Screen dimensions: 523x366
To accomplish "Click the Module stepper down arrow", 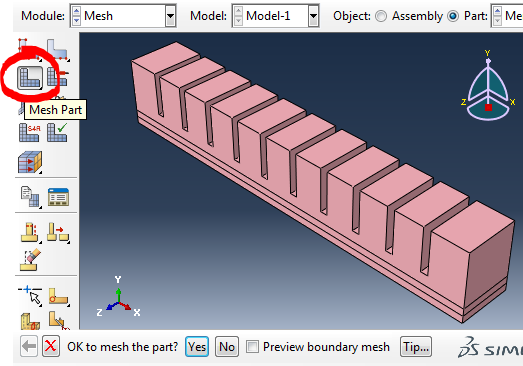I will (76, 21).
